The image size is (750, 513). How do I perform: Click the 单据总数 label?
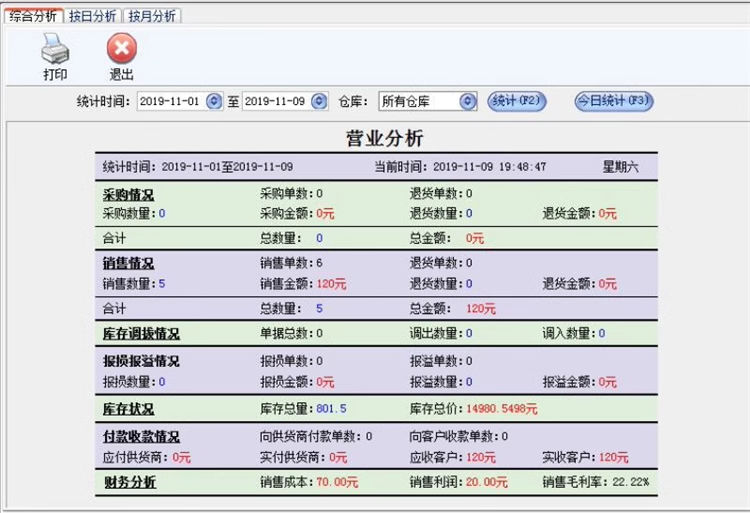coord(286,333)
